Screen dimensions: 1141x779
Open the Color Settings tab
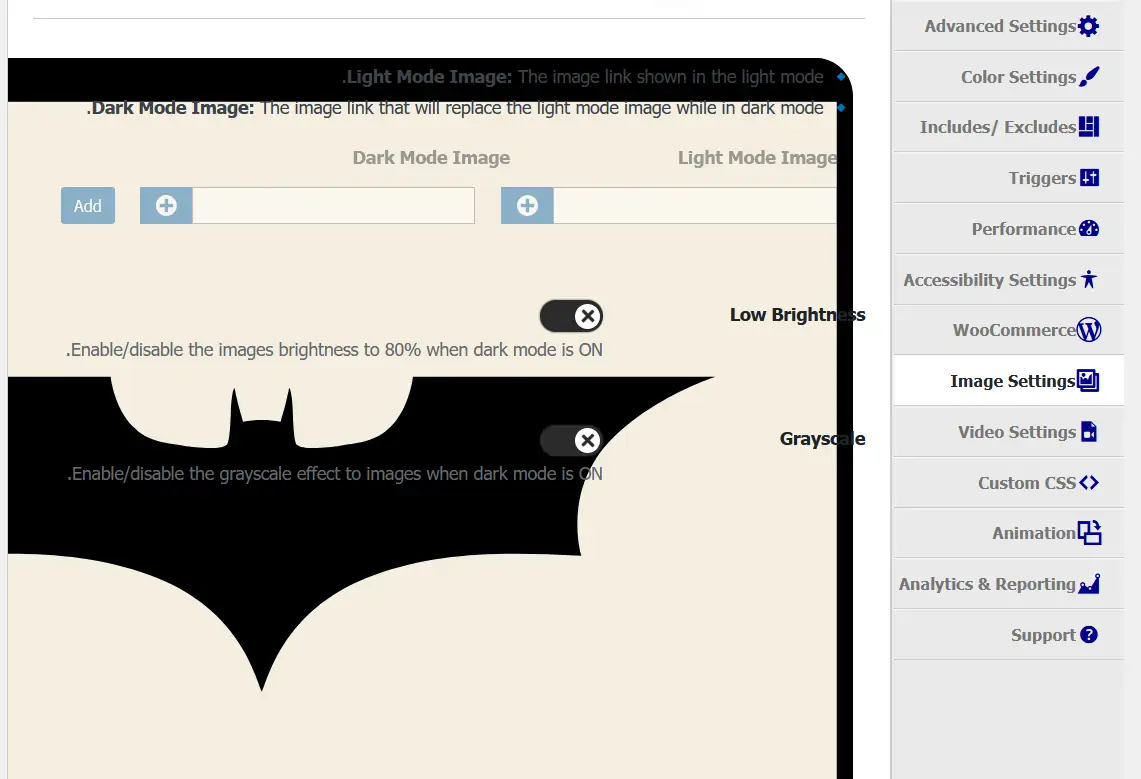[1009, 76]
